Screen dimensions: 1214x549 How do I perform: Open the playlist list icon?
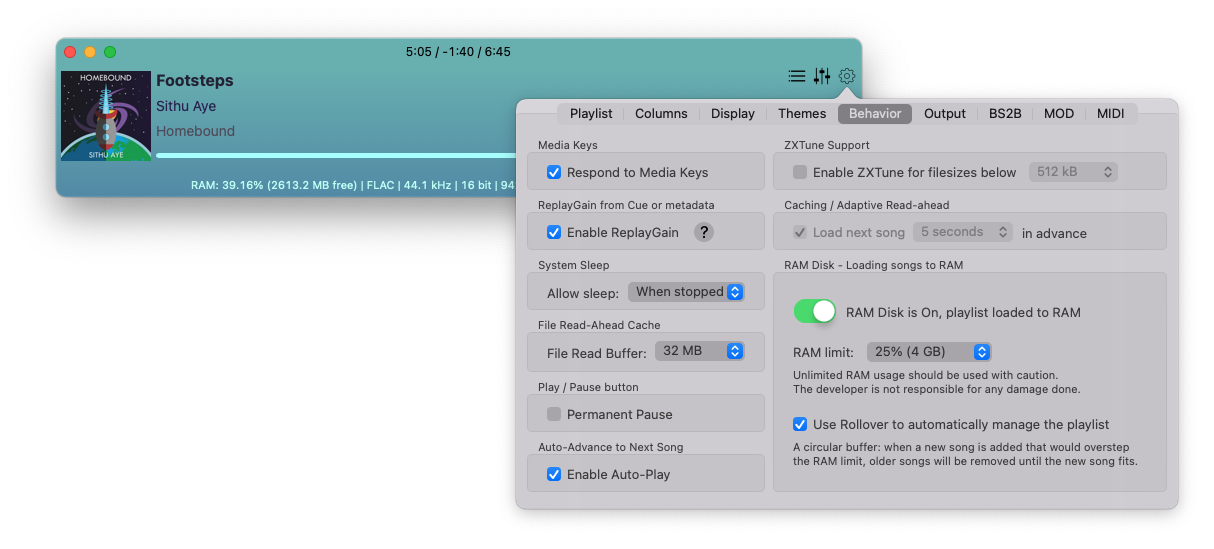point(796,76)
